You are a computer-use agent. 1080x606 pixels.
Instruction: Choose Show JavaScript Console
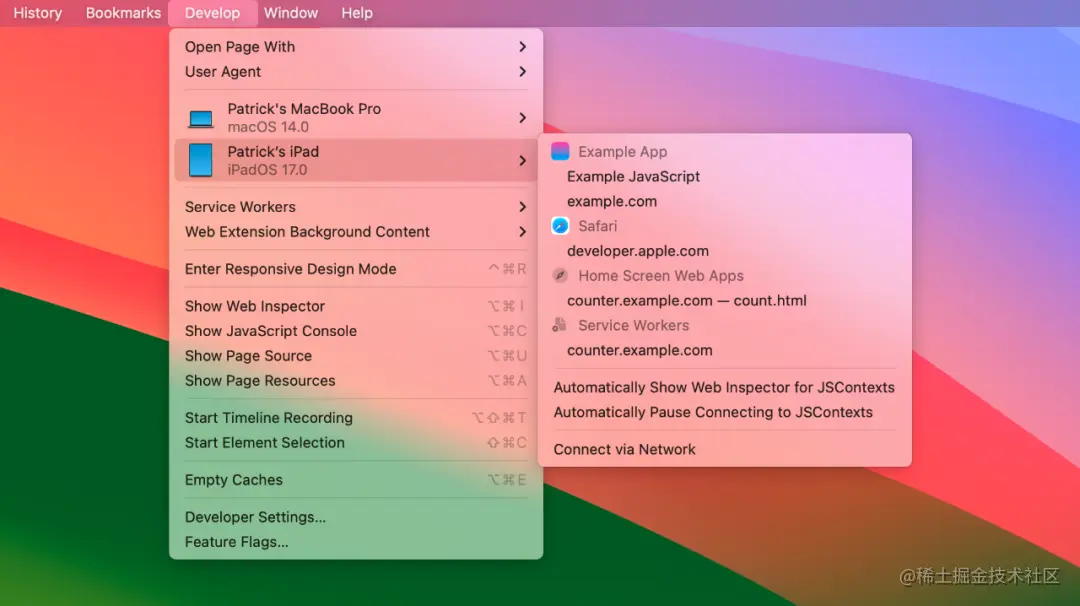click(x=355, y=331)
